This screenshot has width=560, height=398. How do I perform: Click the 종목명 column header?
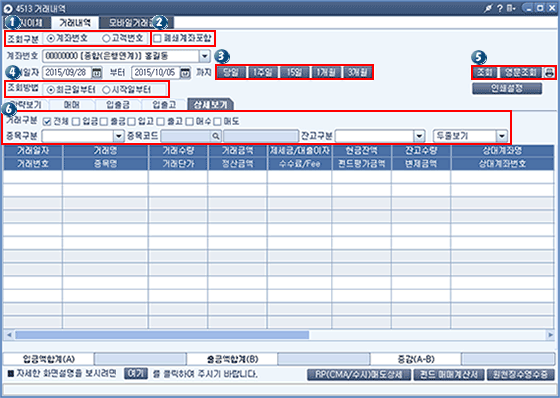(105, 164)
